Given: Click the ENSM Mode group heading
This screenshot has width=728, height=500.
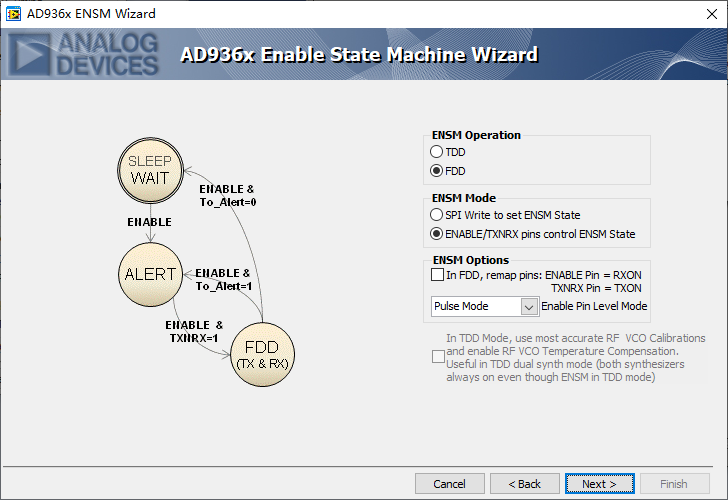Looking at the screenshot, I should click(464, 198).
